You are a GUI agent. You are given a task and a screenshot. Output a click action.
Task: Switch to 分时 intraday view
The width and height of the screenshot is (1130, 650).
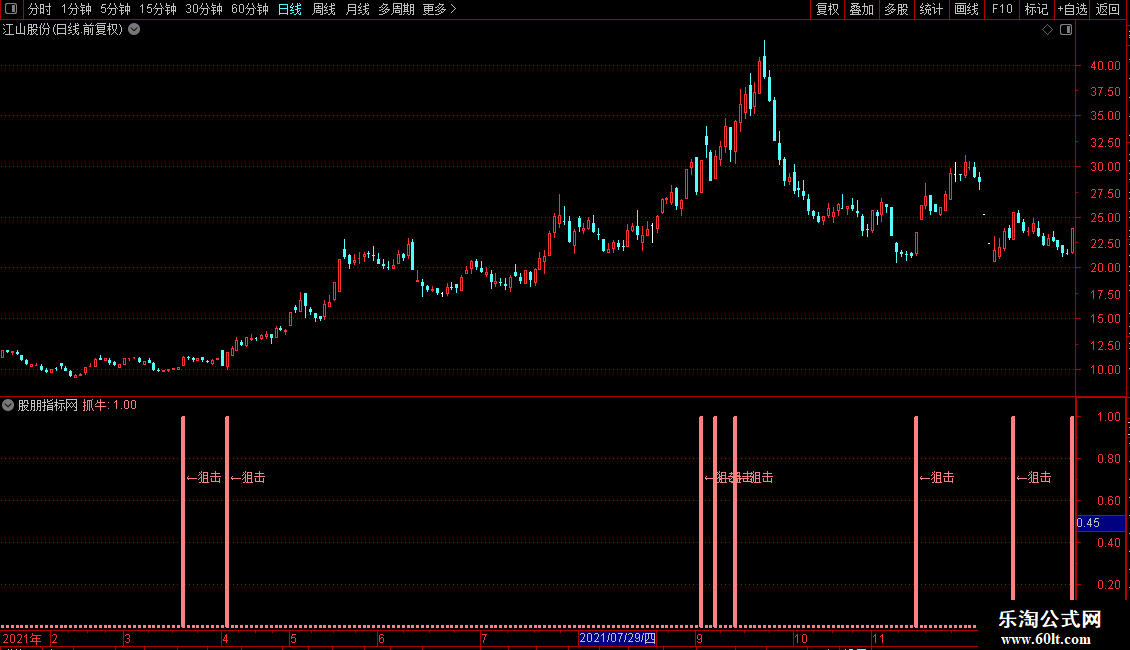coord(40,9)
